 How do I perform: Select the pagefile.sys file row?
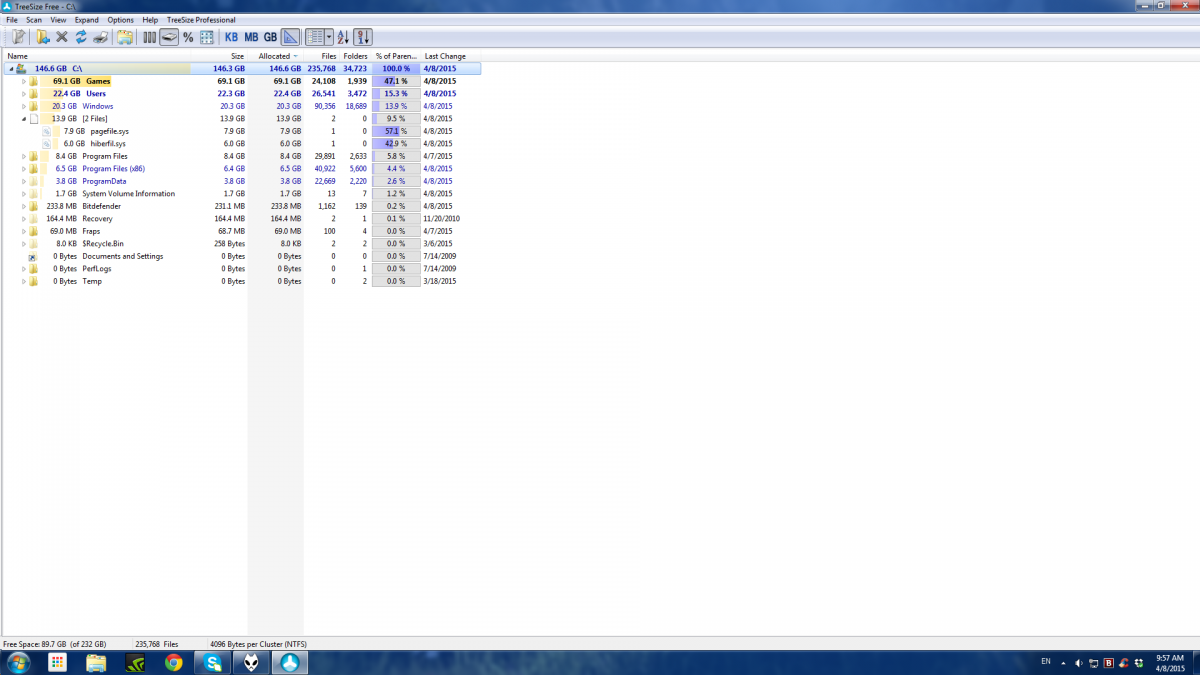tap(240, 131)
